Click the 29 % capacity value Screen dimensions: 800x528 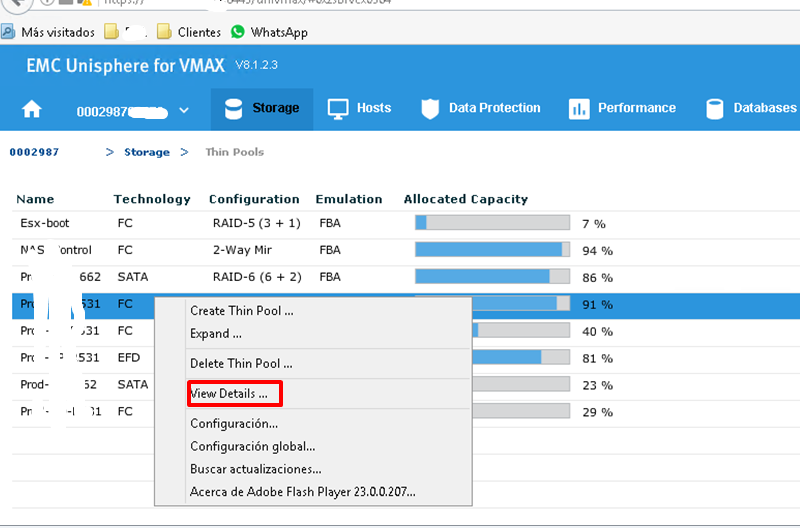(597, 412)
